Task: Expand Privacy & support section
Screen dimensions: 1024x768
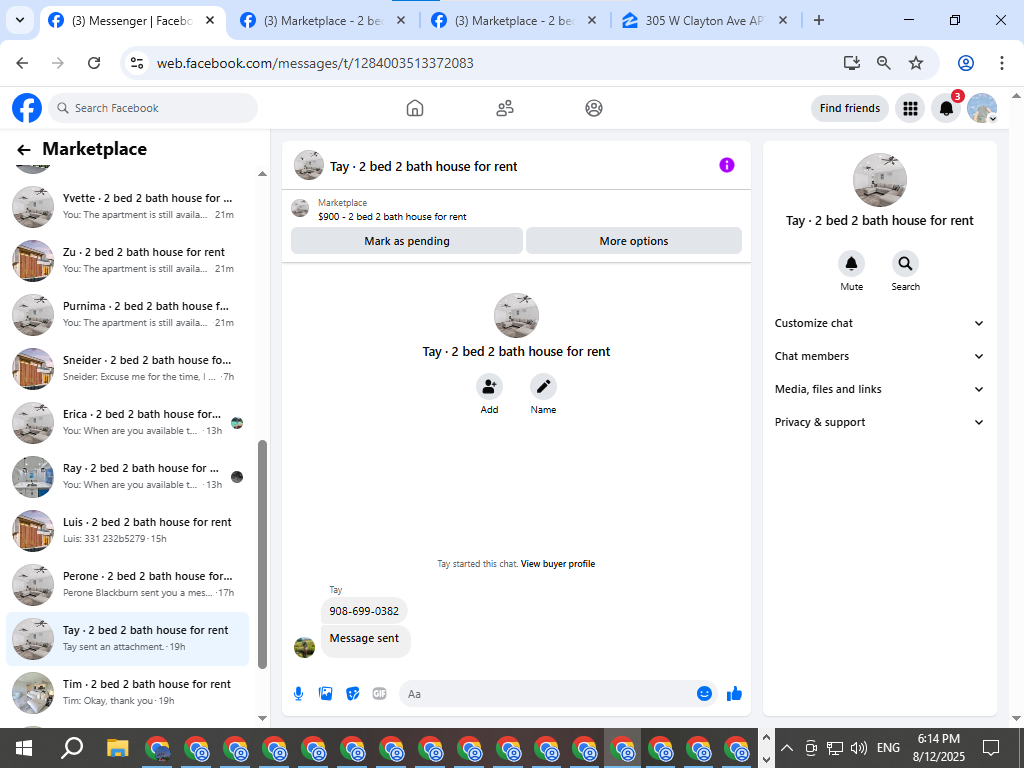Action: point(879,422)
